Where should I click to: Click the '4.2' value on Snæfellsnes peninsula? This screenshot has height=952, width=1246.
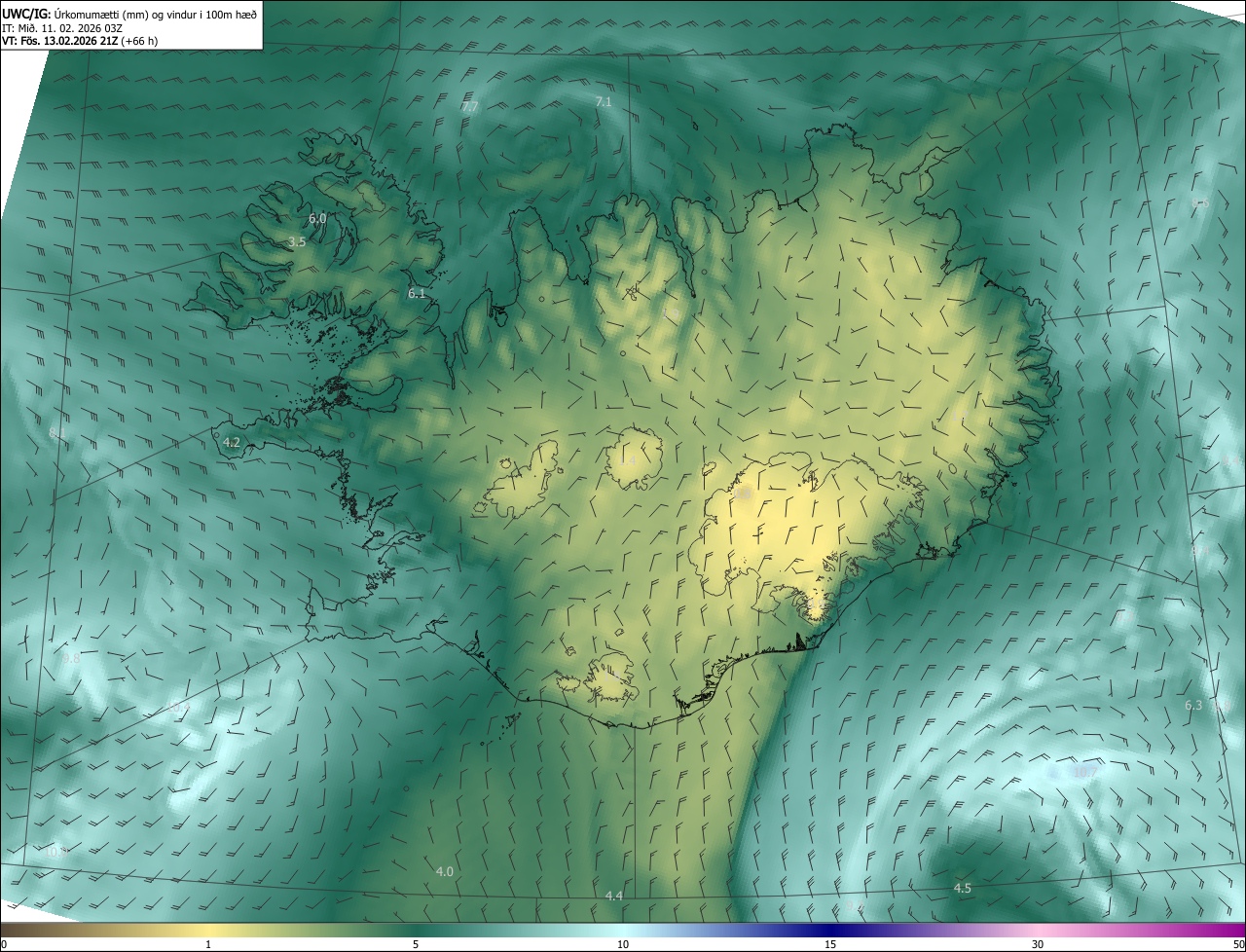231,442
